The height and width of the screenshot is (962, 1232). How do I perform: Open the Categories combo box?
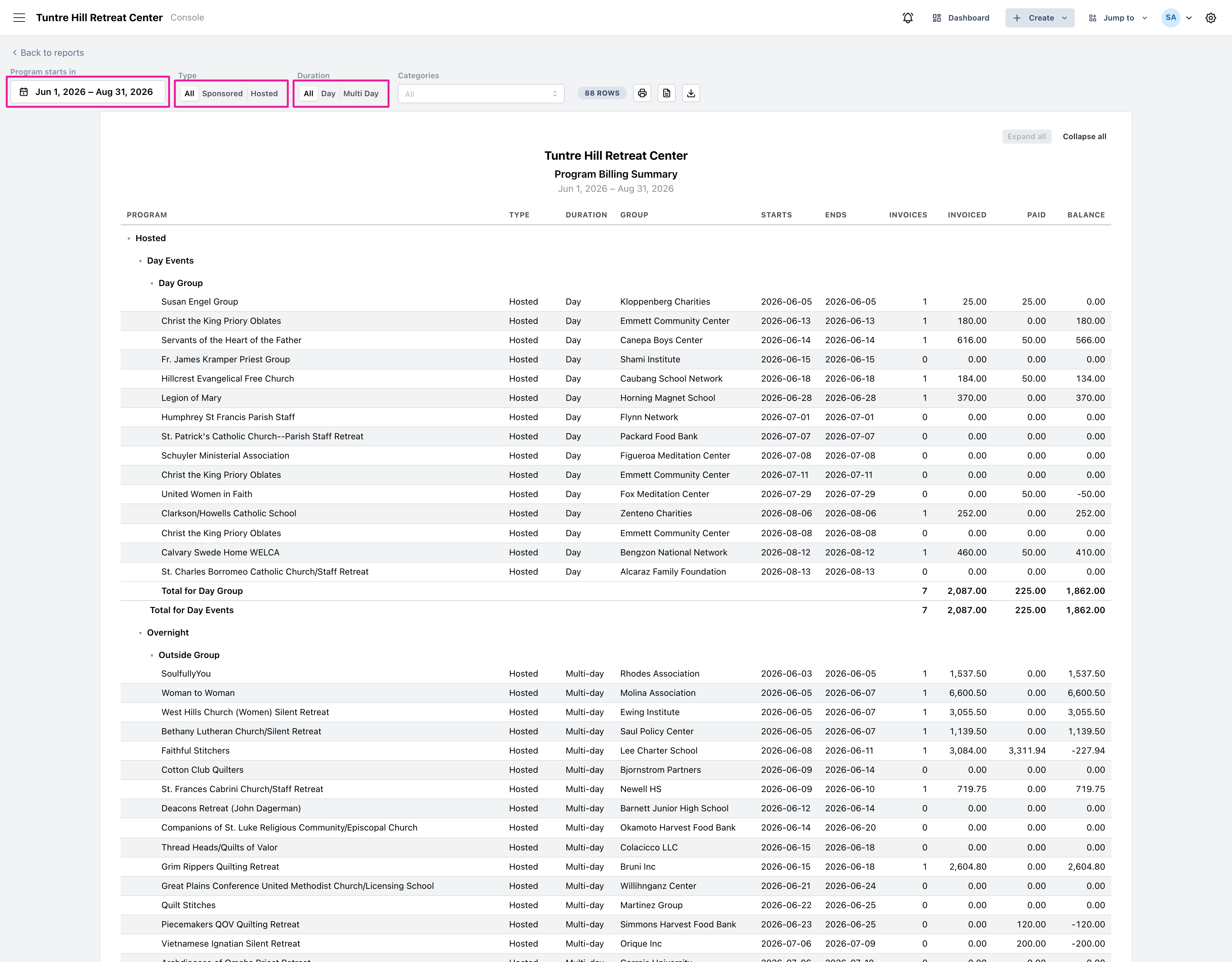(x=481, y=94)
